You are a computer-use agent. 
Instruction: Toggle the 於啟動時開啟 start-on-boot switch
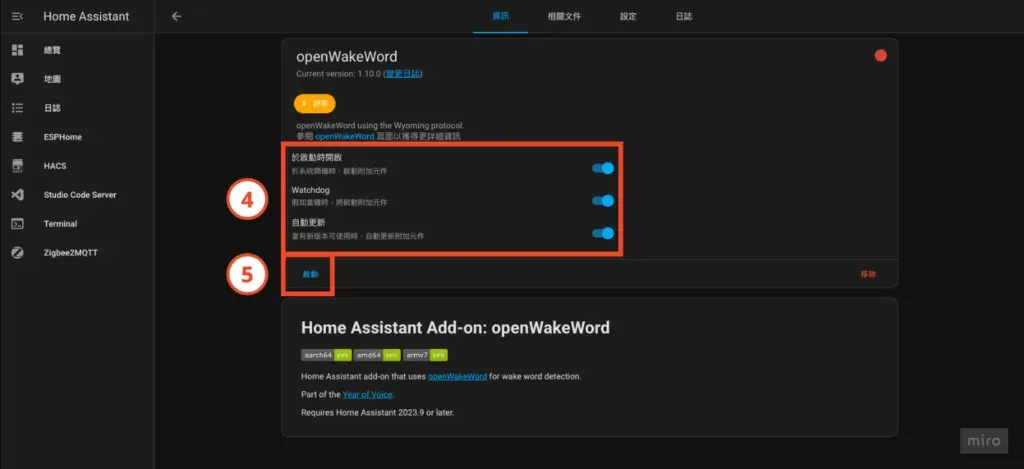click(602, 168)
